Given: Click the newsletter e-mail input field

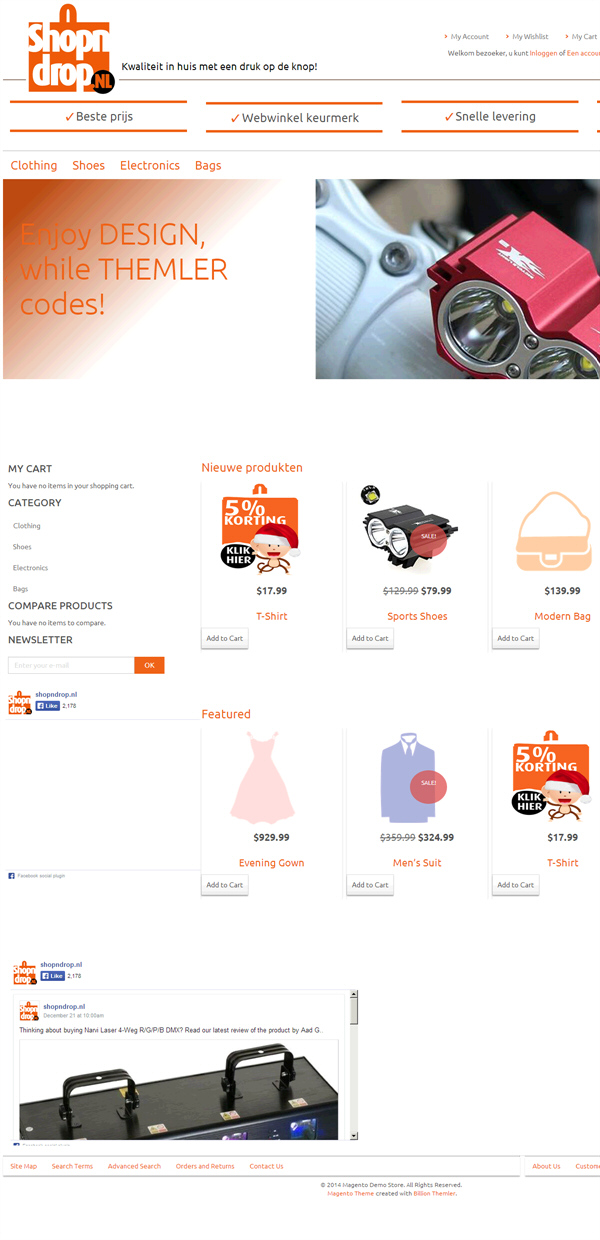Looking at the screenshot, I should click(x=71, y=665).
